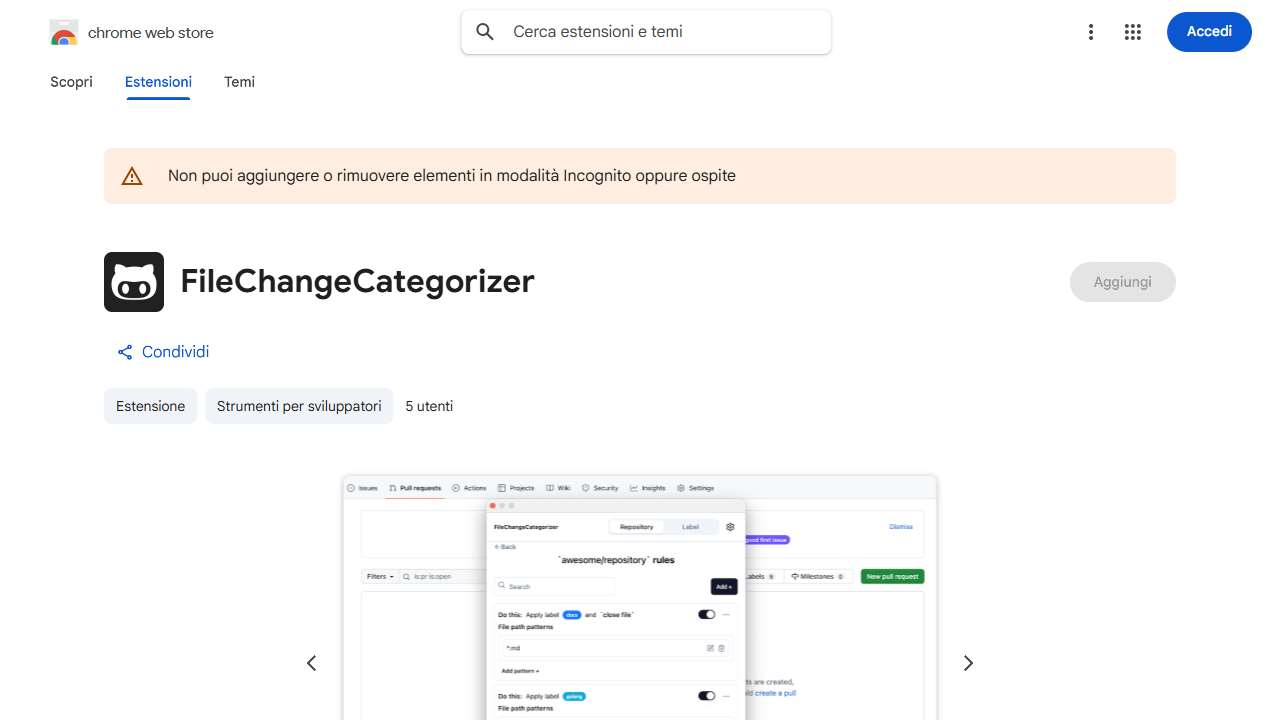
Task: Open the gear settings icon in the popup screenshot
Action: (731, 527)
